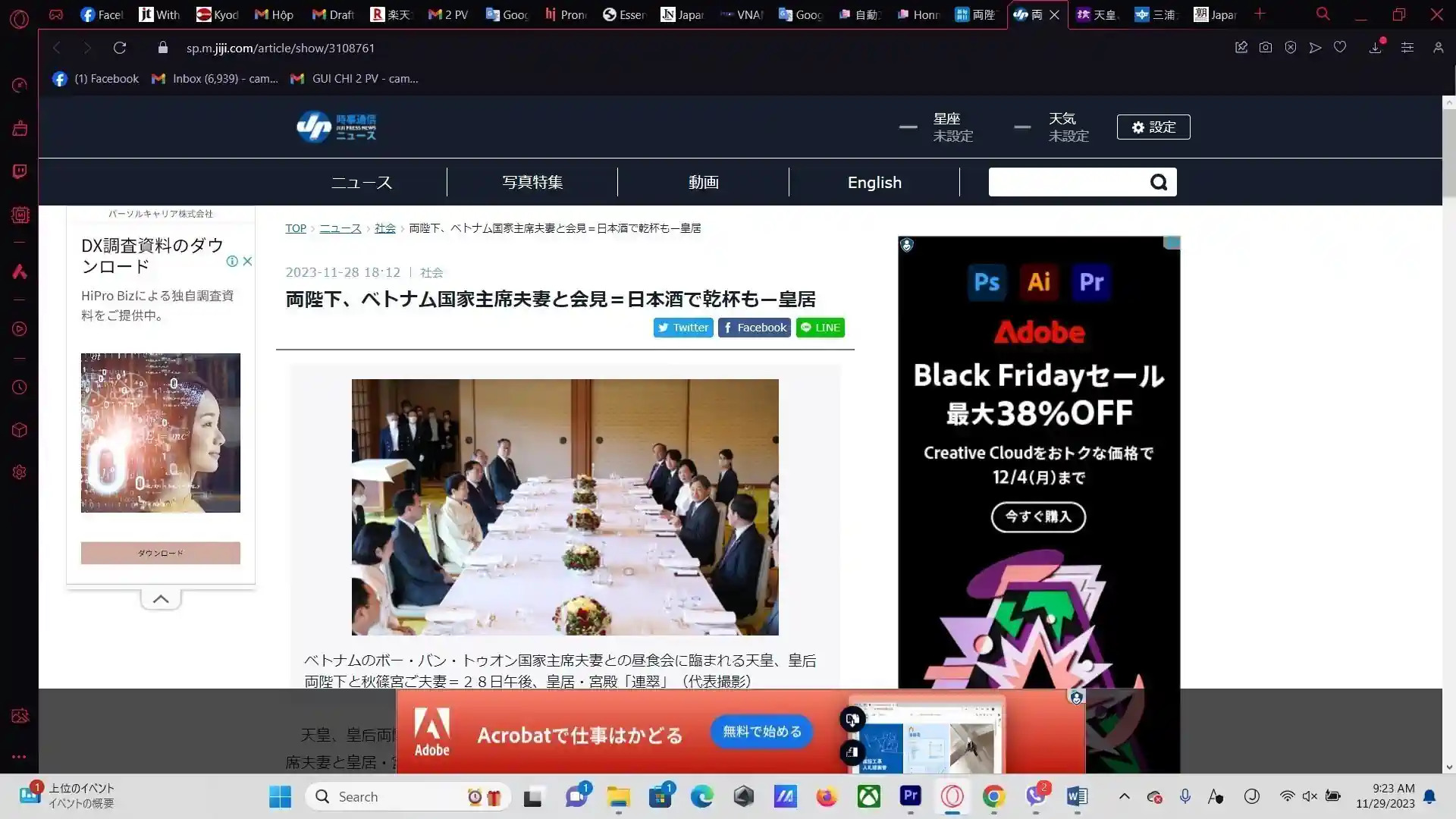Open the snapshot camera icon in address bar
Viewport: 1456px width, 819px height.
tap(1266, 48)
